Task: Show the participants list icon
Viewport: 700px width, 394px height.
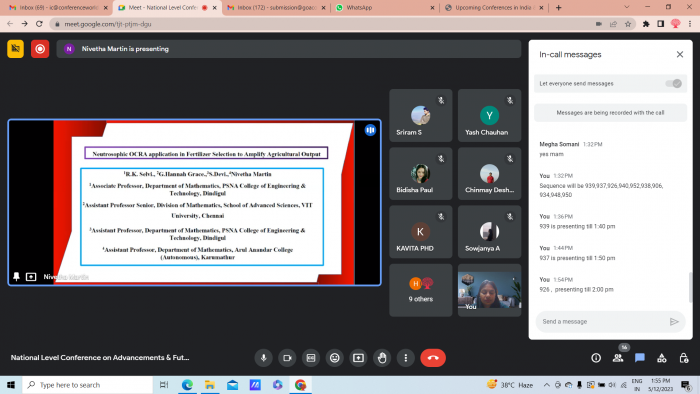Action: click(618, 358)
